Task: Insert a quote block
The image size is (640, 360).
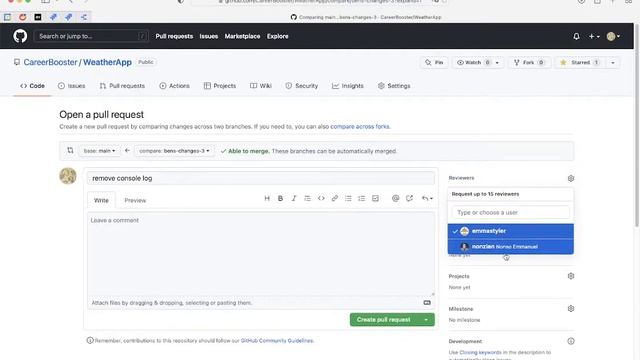Action: pyautogui.click(x=307, y=198)
